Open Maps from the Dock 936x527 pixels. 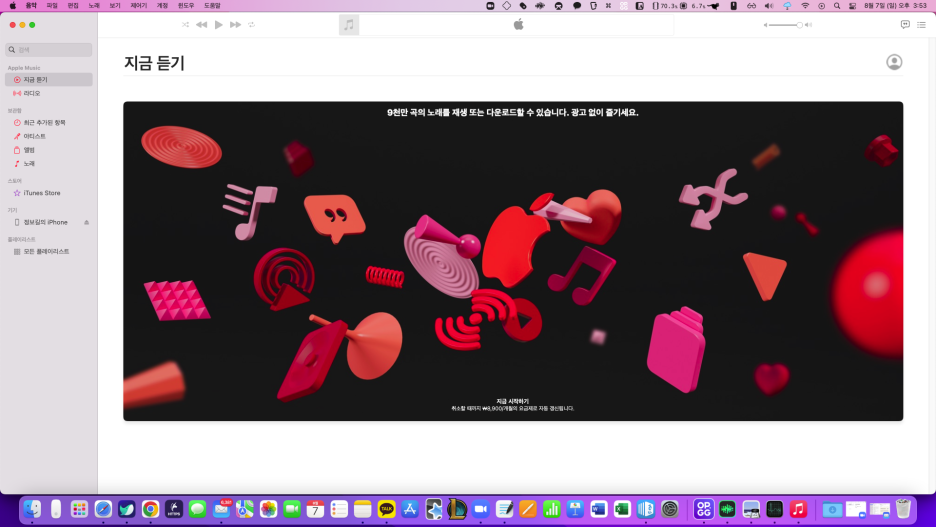[245, 509]
